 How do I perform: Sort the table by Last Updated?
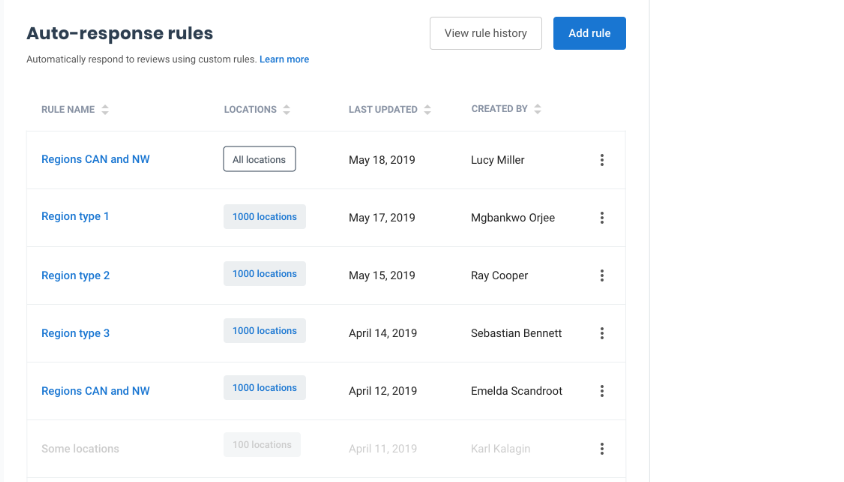click(x=428, y=110)
